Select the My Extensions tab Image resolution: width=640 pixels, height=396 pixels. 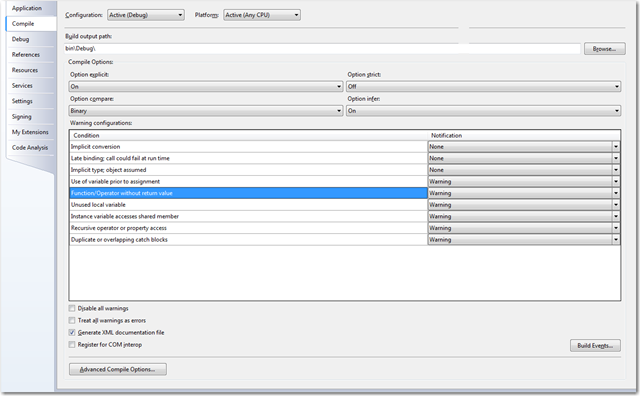click(30, 132)
